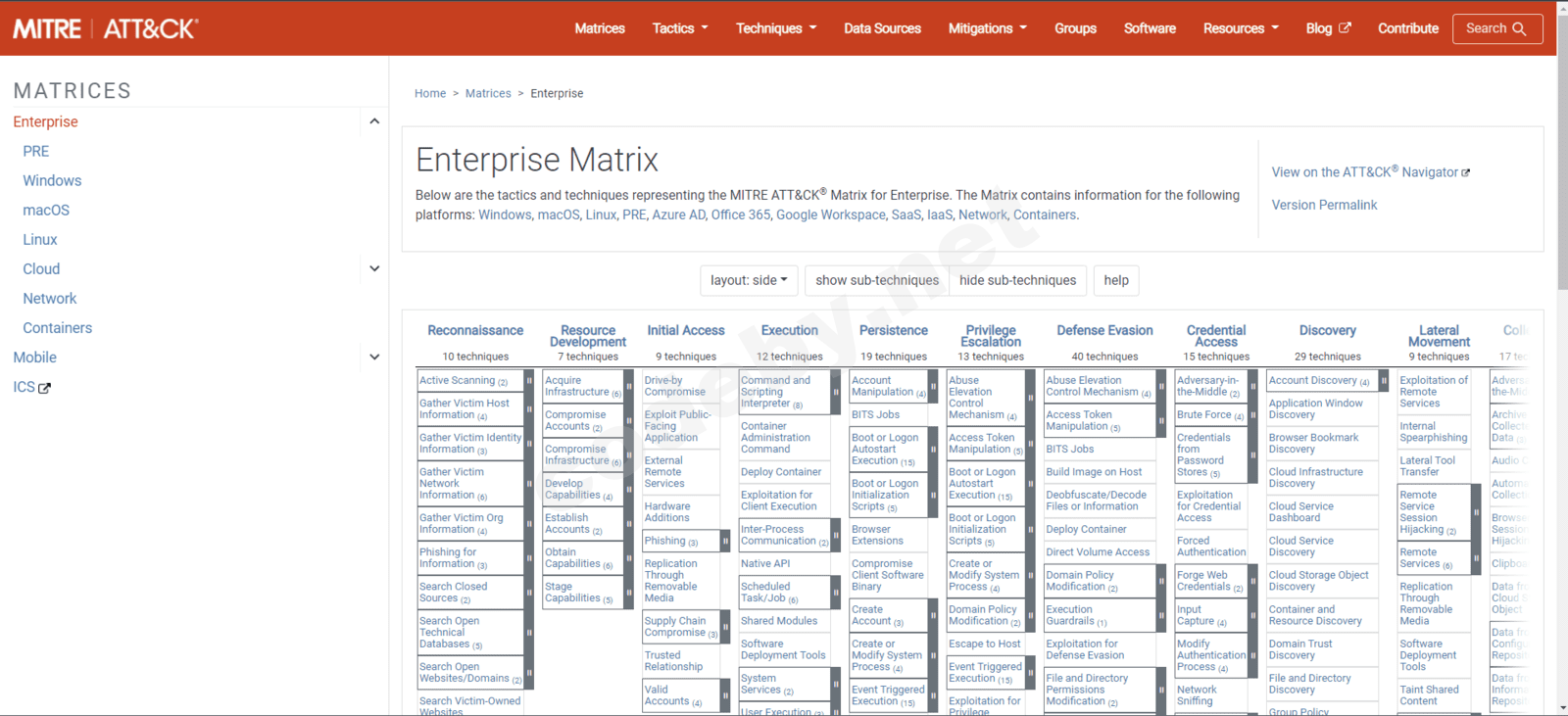The height and width of the screenshot is (716, 1568).
Task: Open Contribute in navigation bar
Action: point(1408,28)
